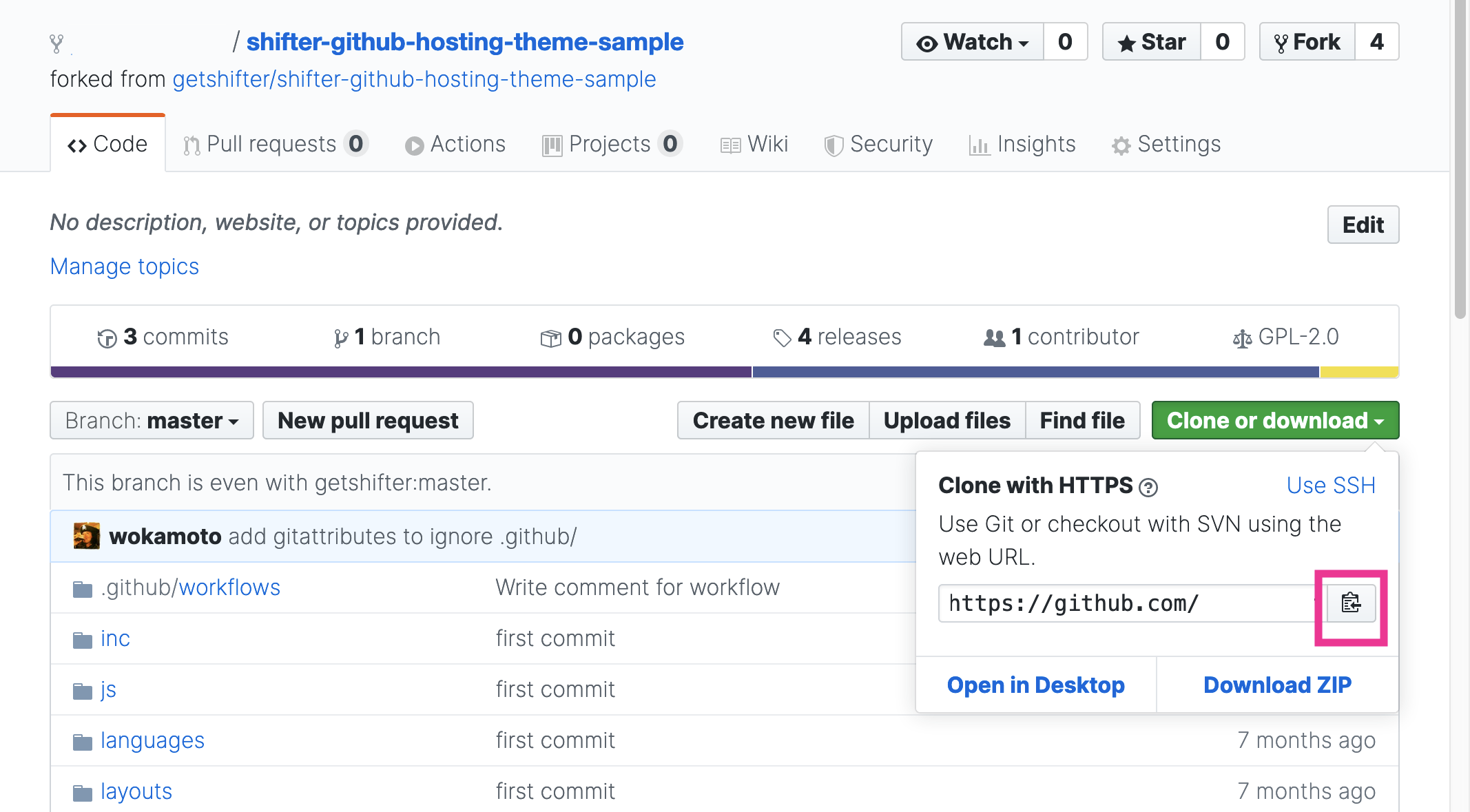Open wokamoto's profile link
The image size is (1470, 812).
pyautogui.click(x=165, y=537)
